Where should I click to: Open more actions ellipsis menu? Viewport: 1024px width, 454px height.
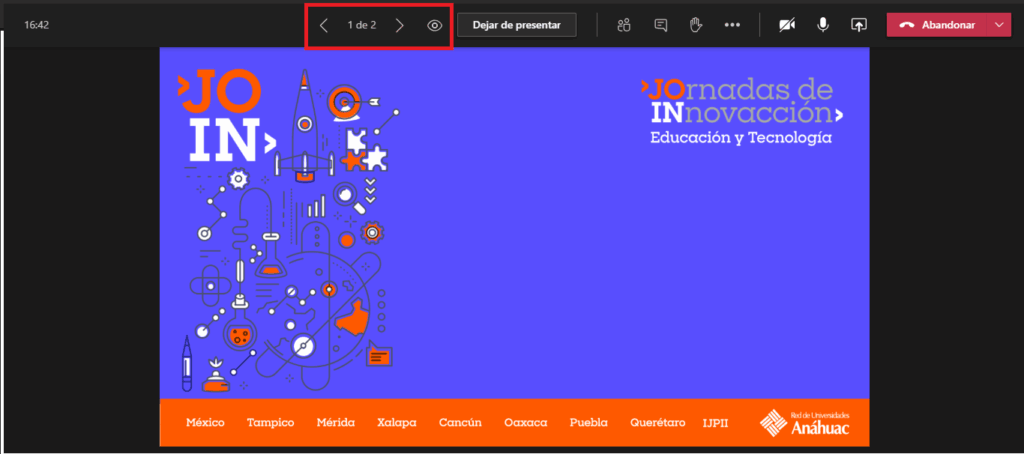pyautogui.click(x=732, y=25)
